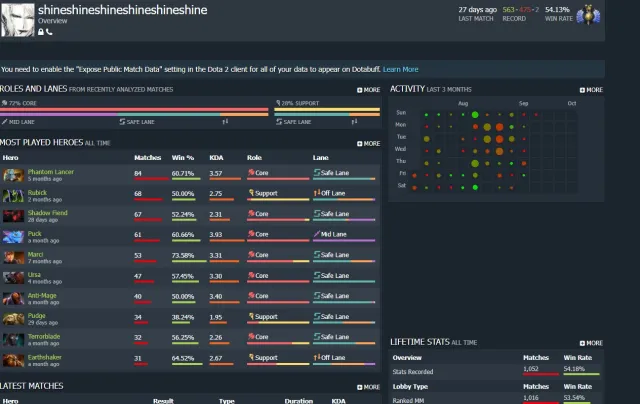Click the Lane column header

[320, 158]
